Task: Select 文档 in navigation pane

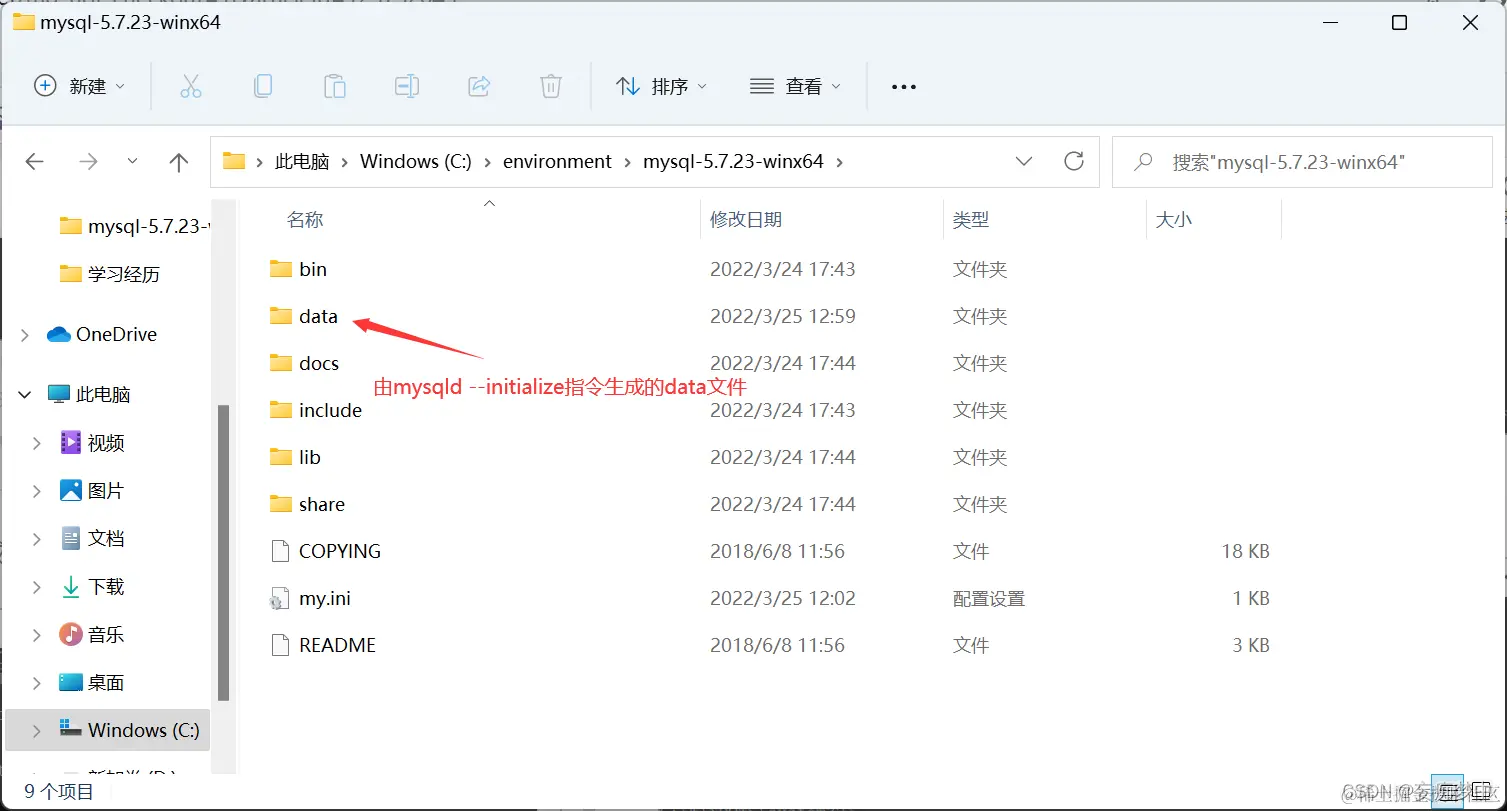Action: [x=92, y=538]
